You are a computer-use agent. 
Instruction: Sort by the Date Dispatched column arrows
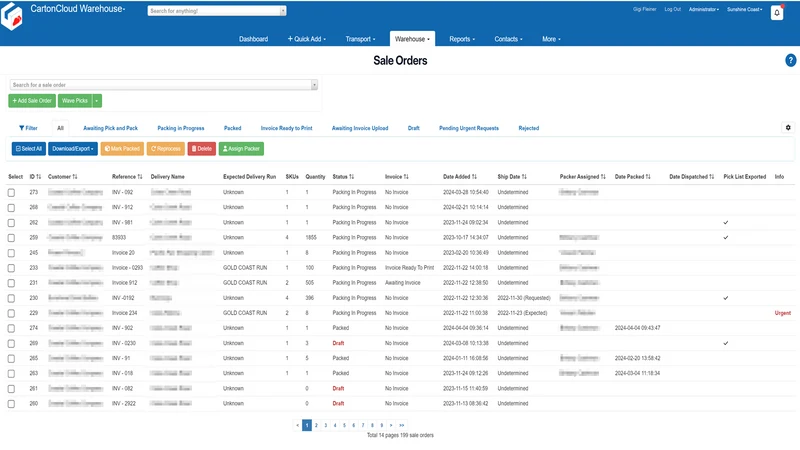(711, 177)
